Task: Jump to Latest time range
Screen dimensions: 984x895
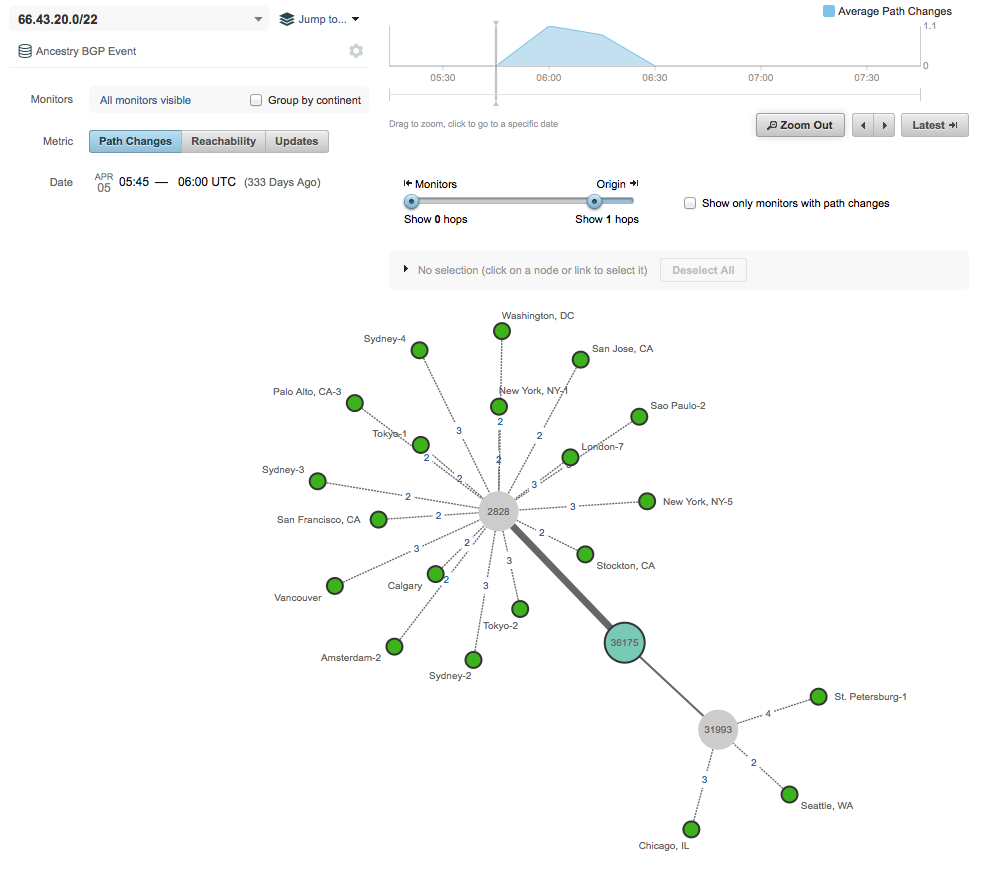Action: tap(934, 125)
